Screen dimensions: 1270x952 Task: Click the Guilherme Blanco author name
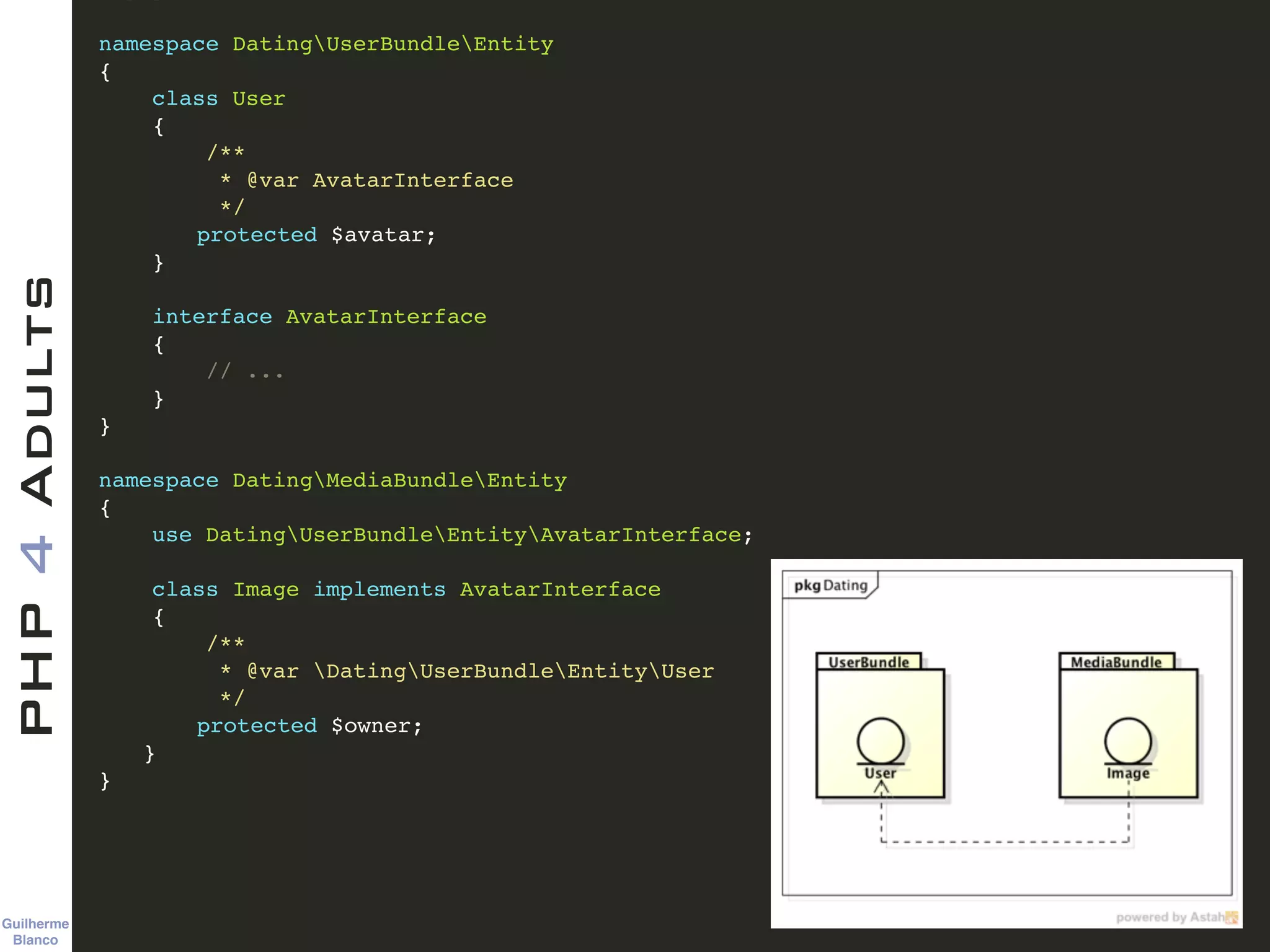tap(35, 932)
